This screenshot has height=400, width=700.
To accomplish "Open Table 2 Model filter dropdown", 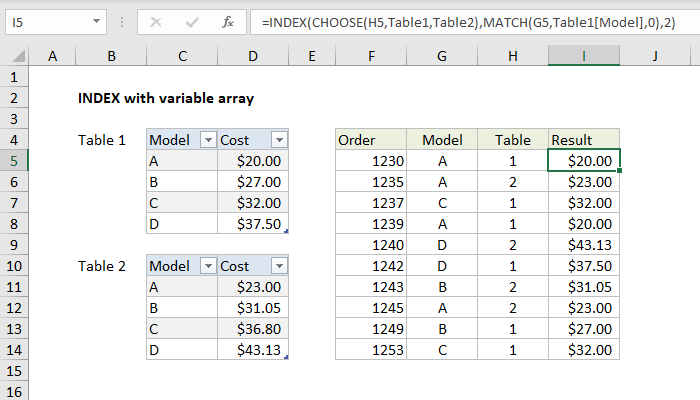I will (207, 266).
